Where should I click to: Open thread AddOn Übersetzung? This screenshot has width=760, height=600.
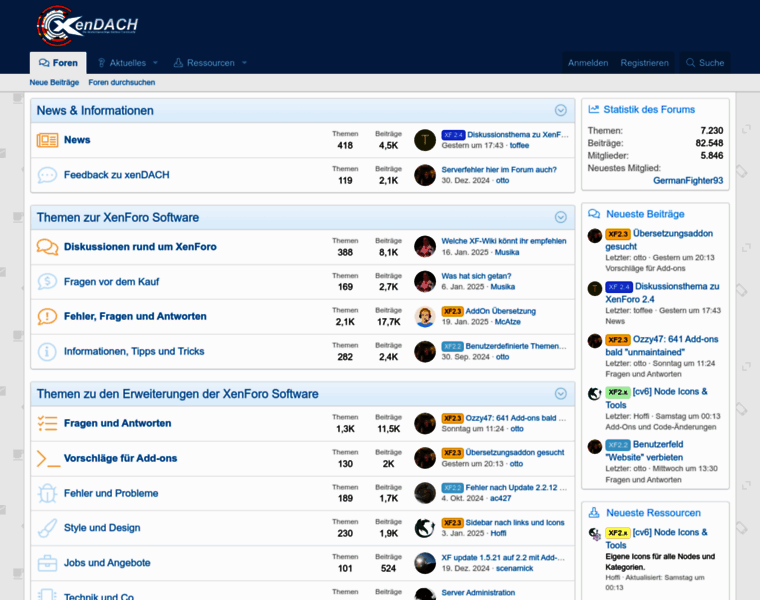(501, 311)
